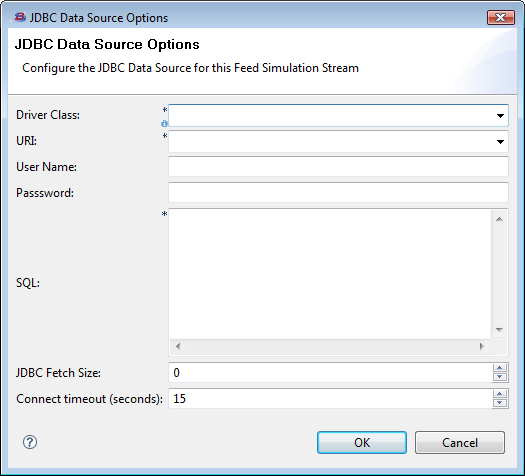Increase the JDBC Fetch Size value

(500, 368)
